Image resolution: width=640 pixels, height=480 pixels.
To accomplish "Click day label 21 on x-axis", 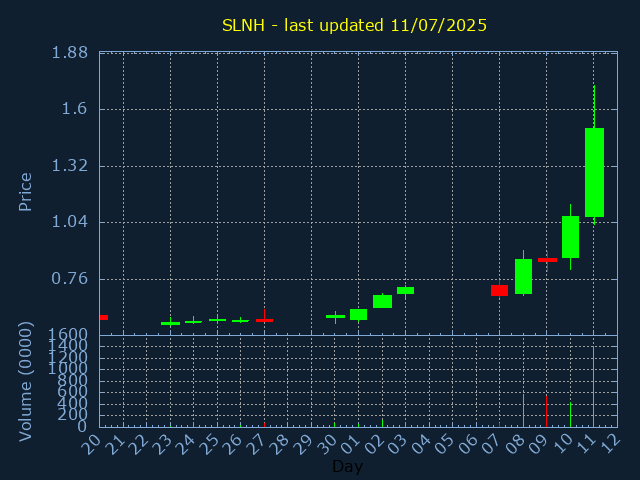I will click(114, 444).
